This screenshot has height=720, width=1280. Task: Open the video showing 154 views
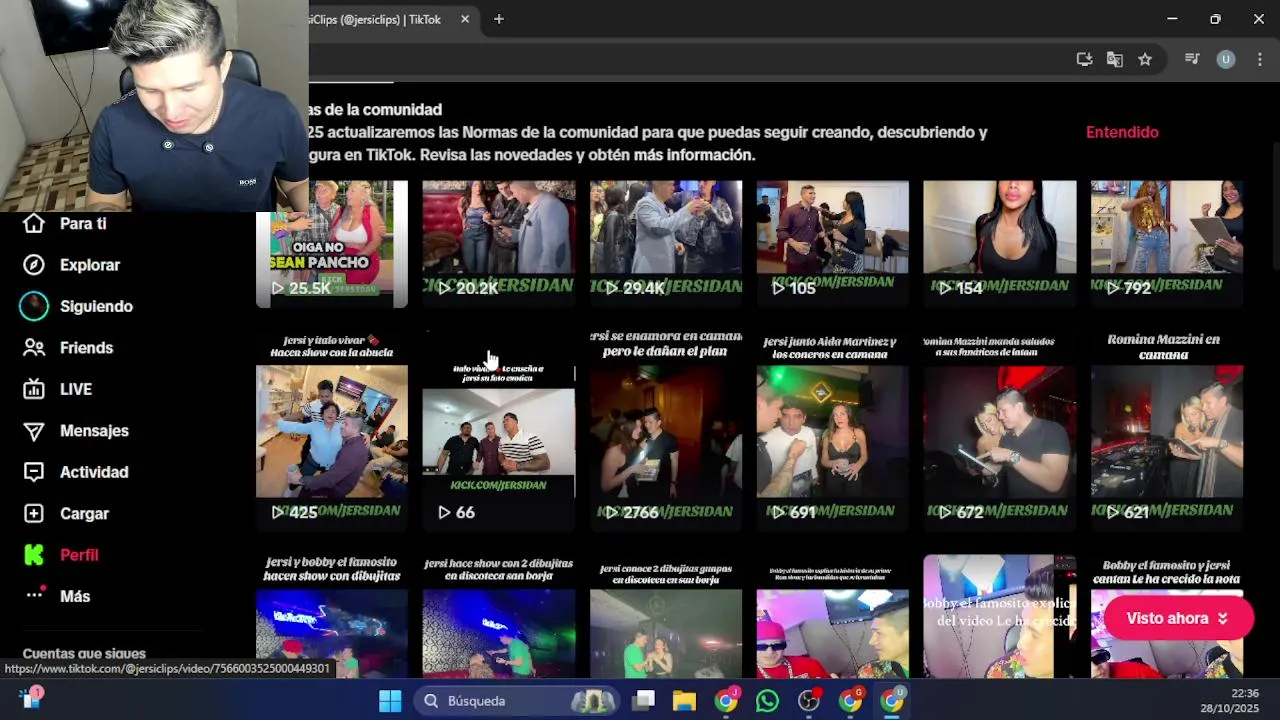1000,243
